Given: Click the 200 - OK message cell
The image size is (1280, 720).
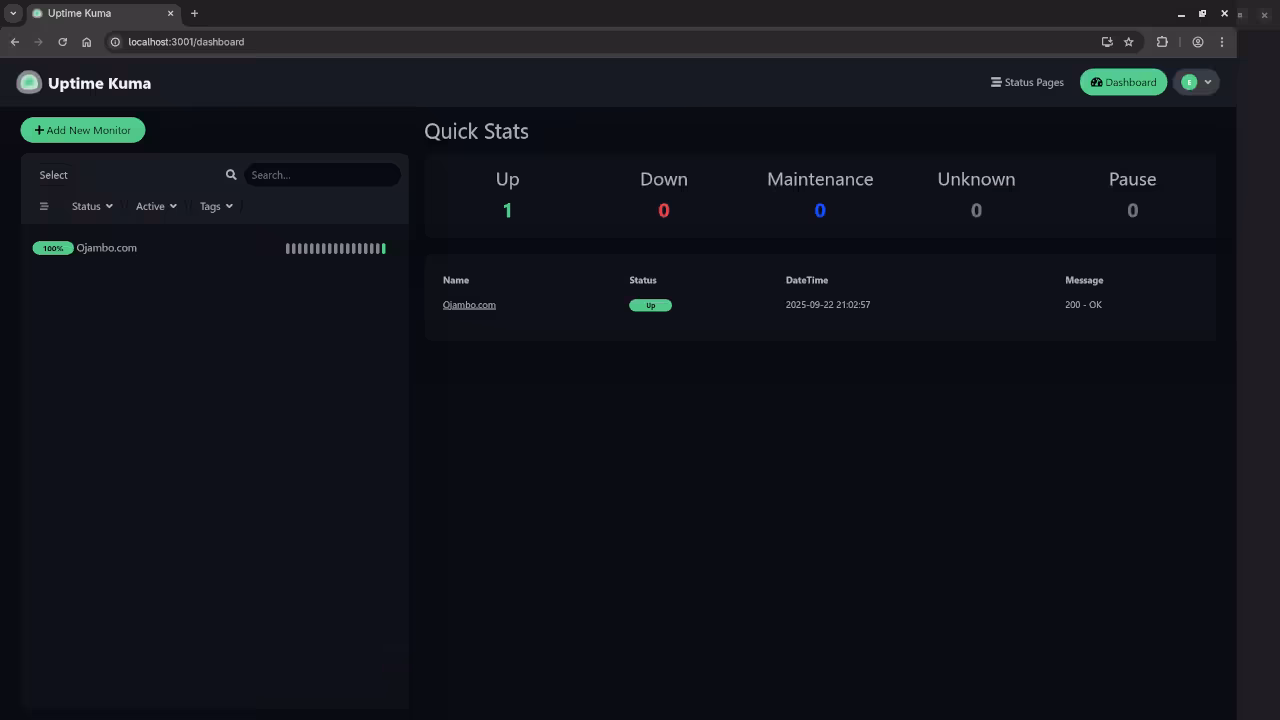Looking at the screenshot, I should [x=1083, y=305].
